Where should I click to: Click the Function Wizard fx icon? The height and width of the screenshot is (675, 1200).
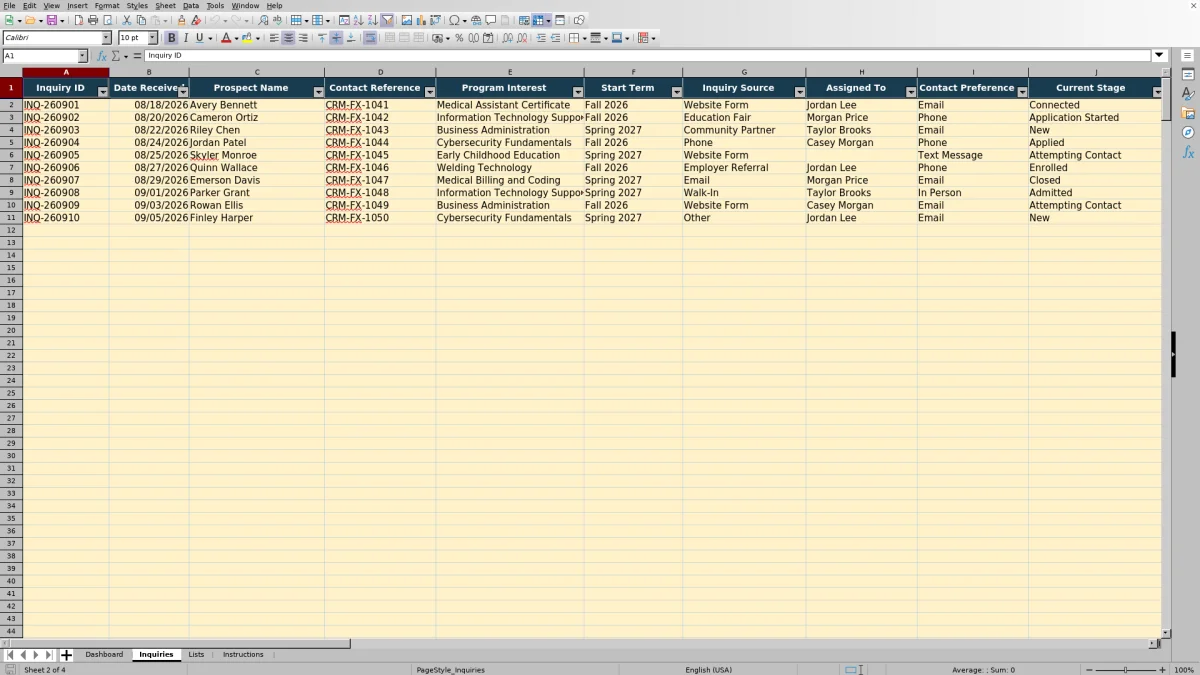pyautogui.click(x=102, y=56)
